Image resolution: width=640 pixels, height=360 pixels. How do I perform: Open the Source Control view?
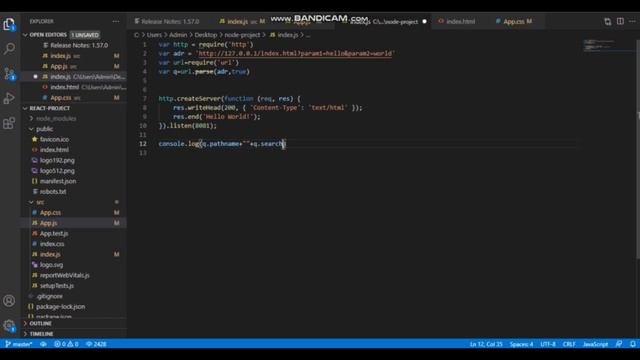9,74
